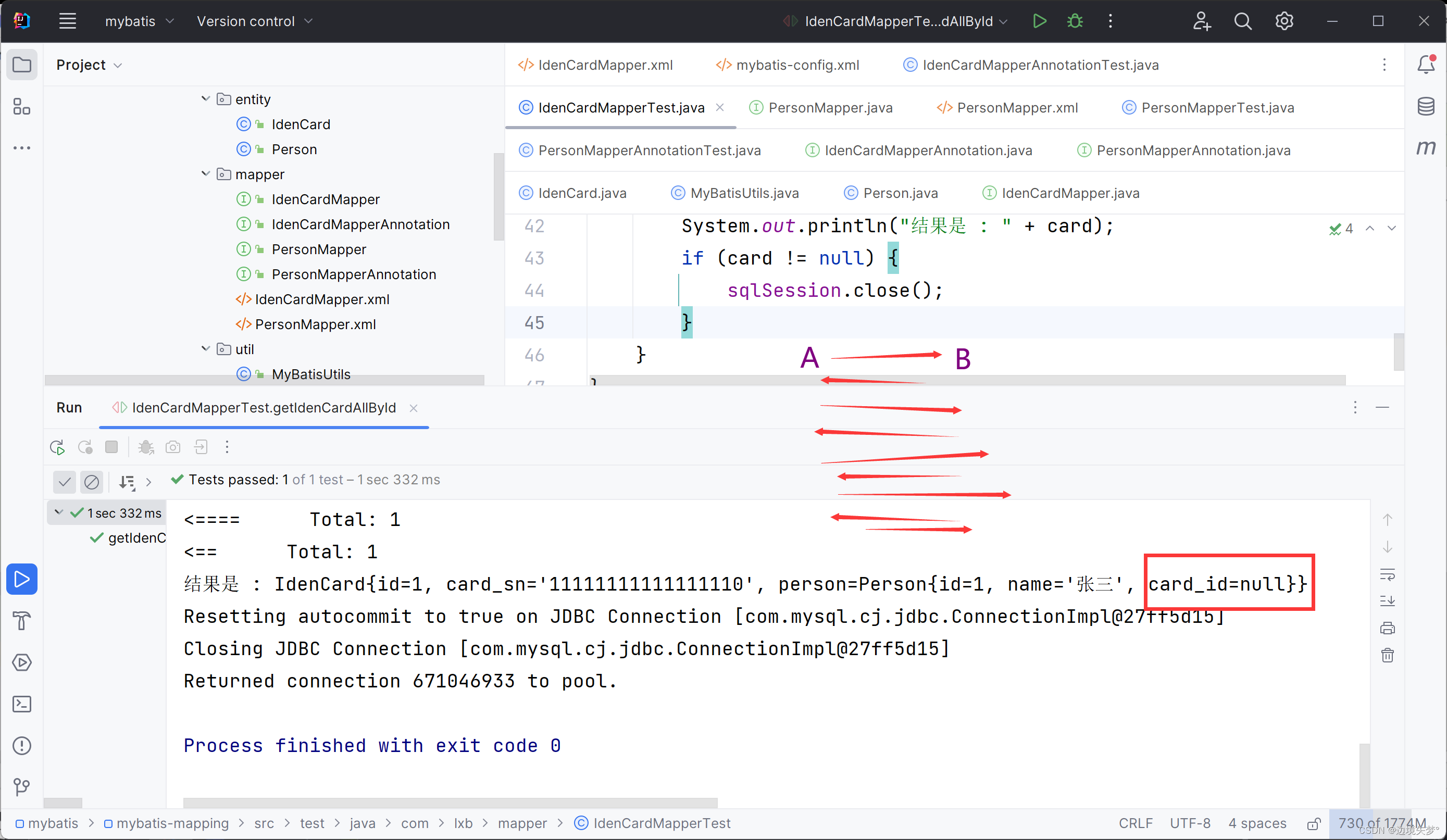Switch to PersonMapper.java tab
Image resolution: width=1447 pixels, height=840 pixels.
click(821, 107)
